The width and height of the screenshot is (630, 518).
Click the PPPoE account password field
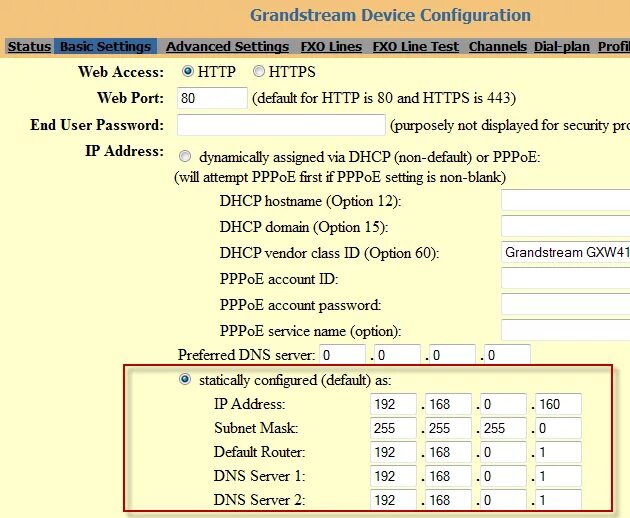[x=566, y=304]
